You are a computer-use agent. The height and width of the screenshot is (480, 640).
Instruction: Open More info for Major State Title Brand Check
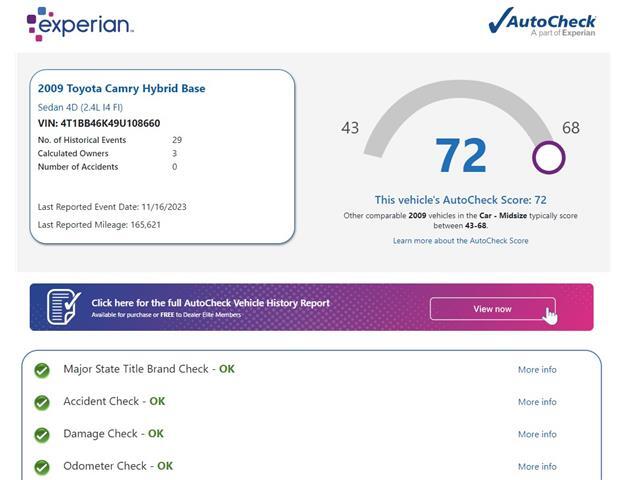tap(537, 369)
